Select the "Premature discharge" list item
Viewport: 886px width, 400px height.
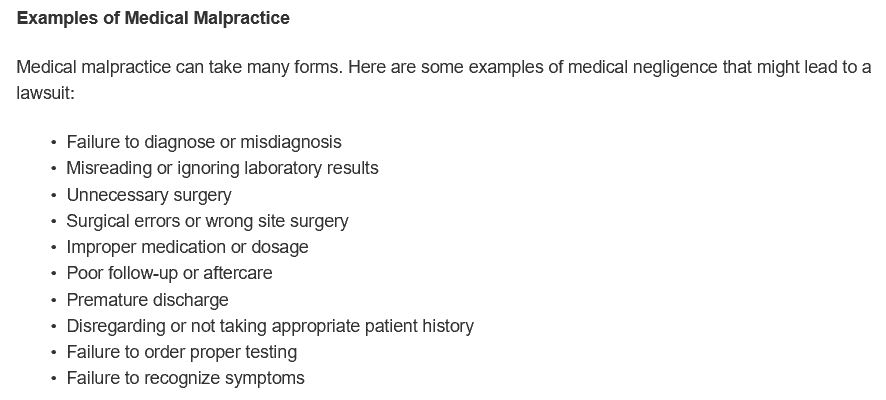coord(147,300)
